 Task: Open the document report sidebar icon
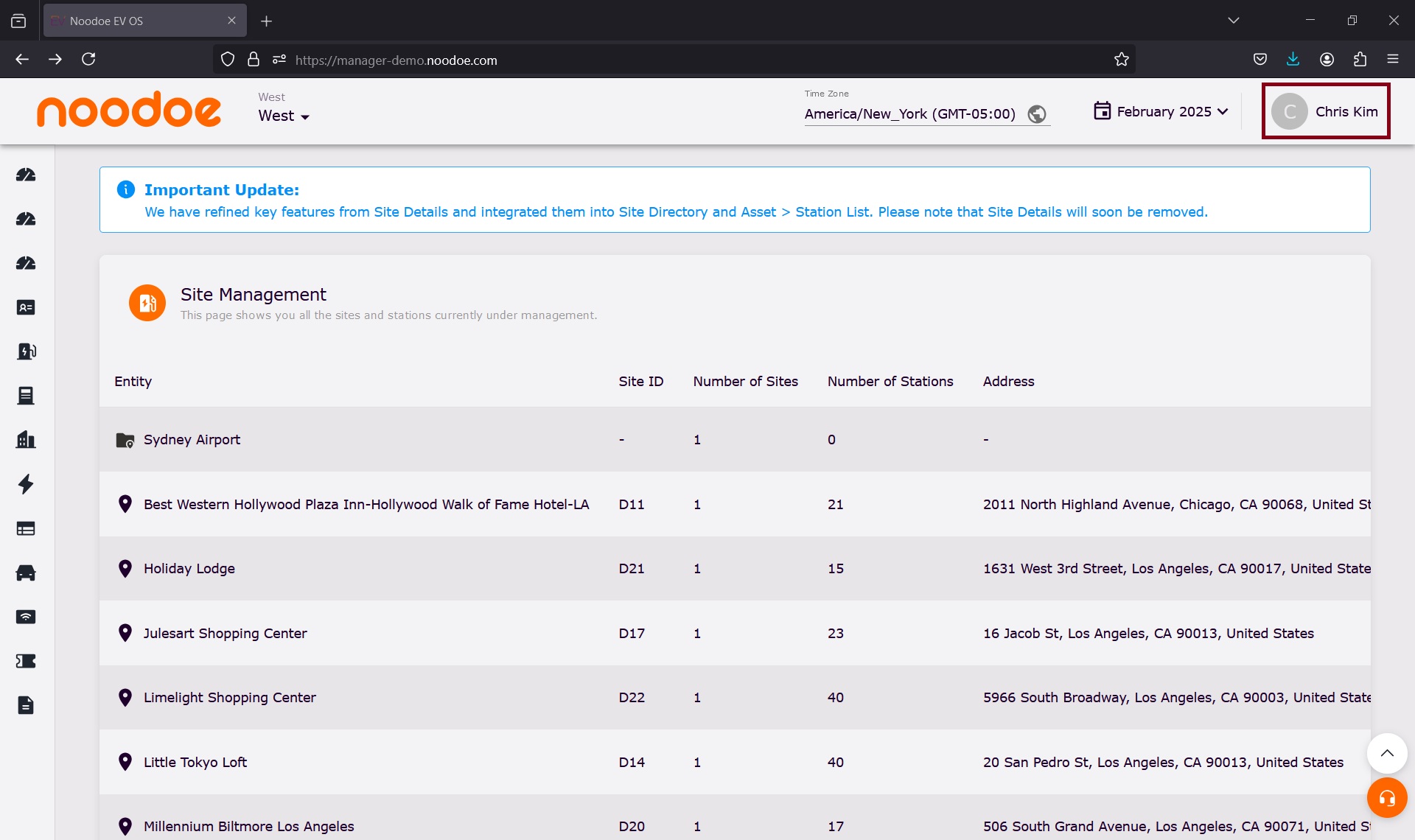coord(26,705)
